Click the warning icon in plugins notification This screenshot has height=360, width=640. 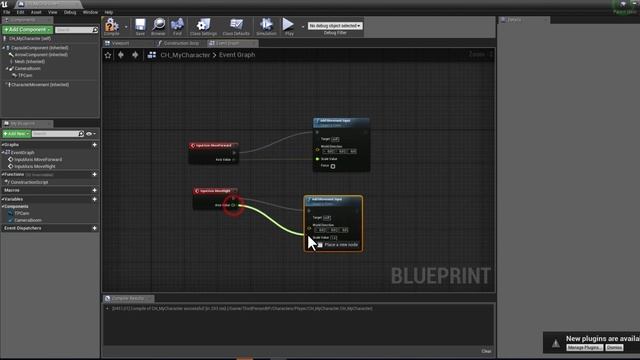pyautogui.click(x=556, y=343)
